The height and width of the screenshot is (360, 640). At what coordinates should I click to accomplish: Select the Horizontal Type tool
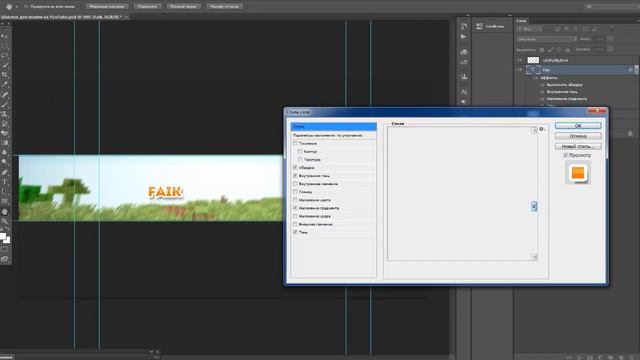(x=5, y=182)
